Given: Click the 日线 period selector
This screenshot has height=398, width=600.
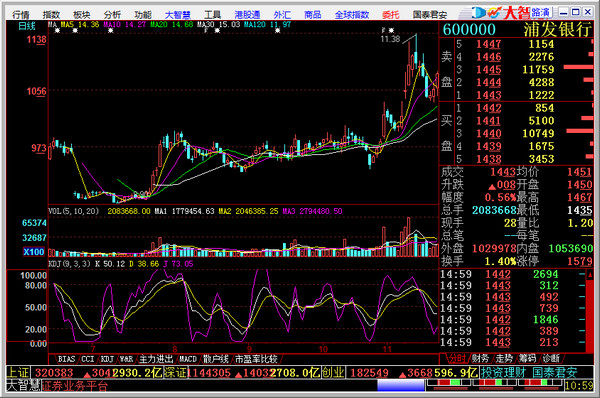Looking at the screenshot, I should [x=27, y=26].
